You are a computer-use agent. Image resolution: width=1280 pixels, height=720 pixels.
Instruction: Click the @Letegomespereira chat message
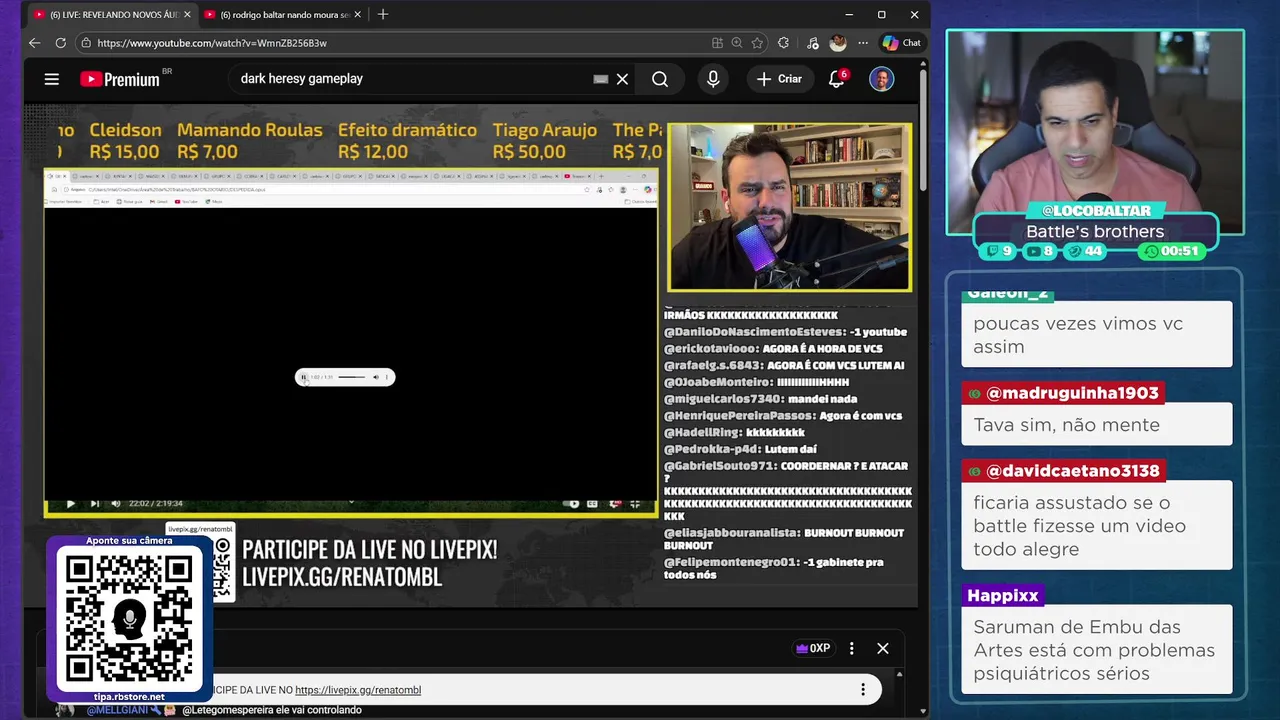point(272,710)
